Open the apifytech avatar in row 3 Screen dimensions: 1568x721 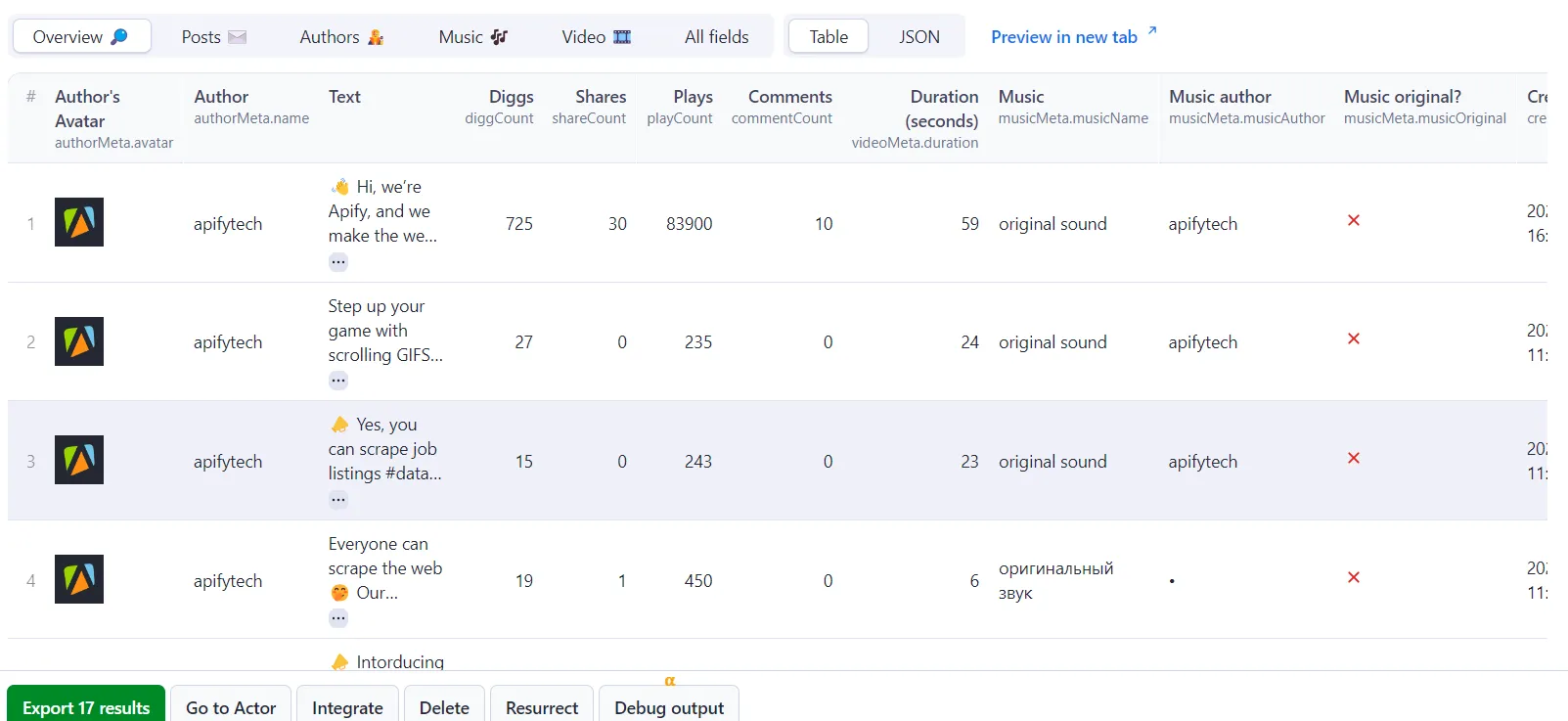click(x=79, y=460)
